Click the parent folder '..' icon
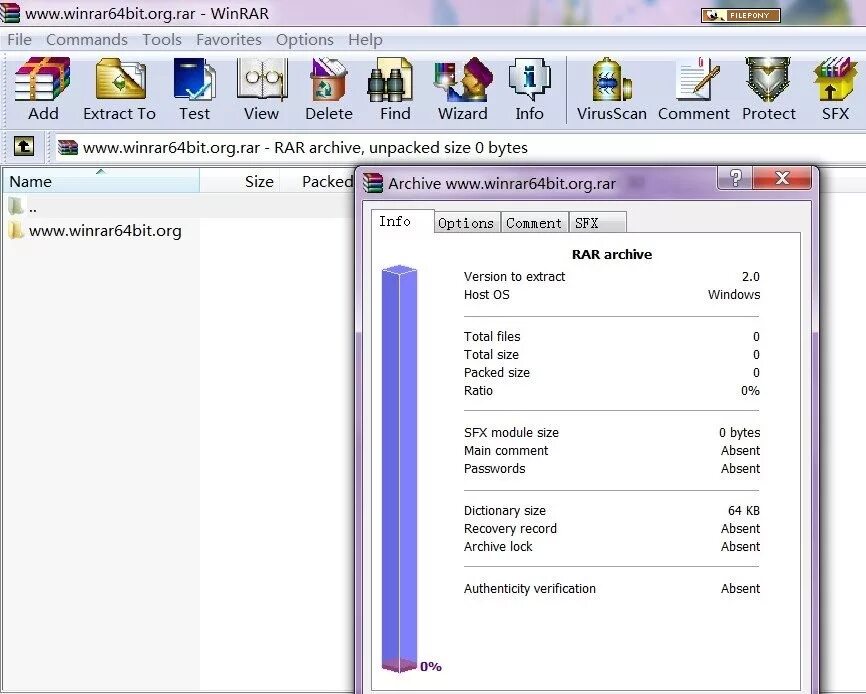The height and width of the screenshot is (694, 866). pyautogui.click(x=16, y=206)
